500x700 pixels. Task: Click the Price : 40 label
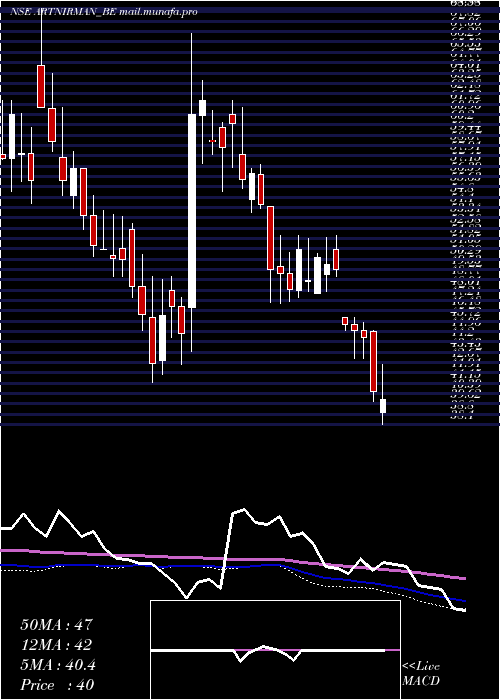(x=57, y=685)
